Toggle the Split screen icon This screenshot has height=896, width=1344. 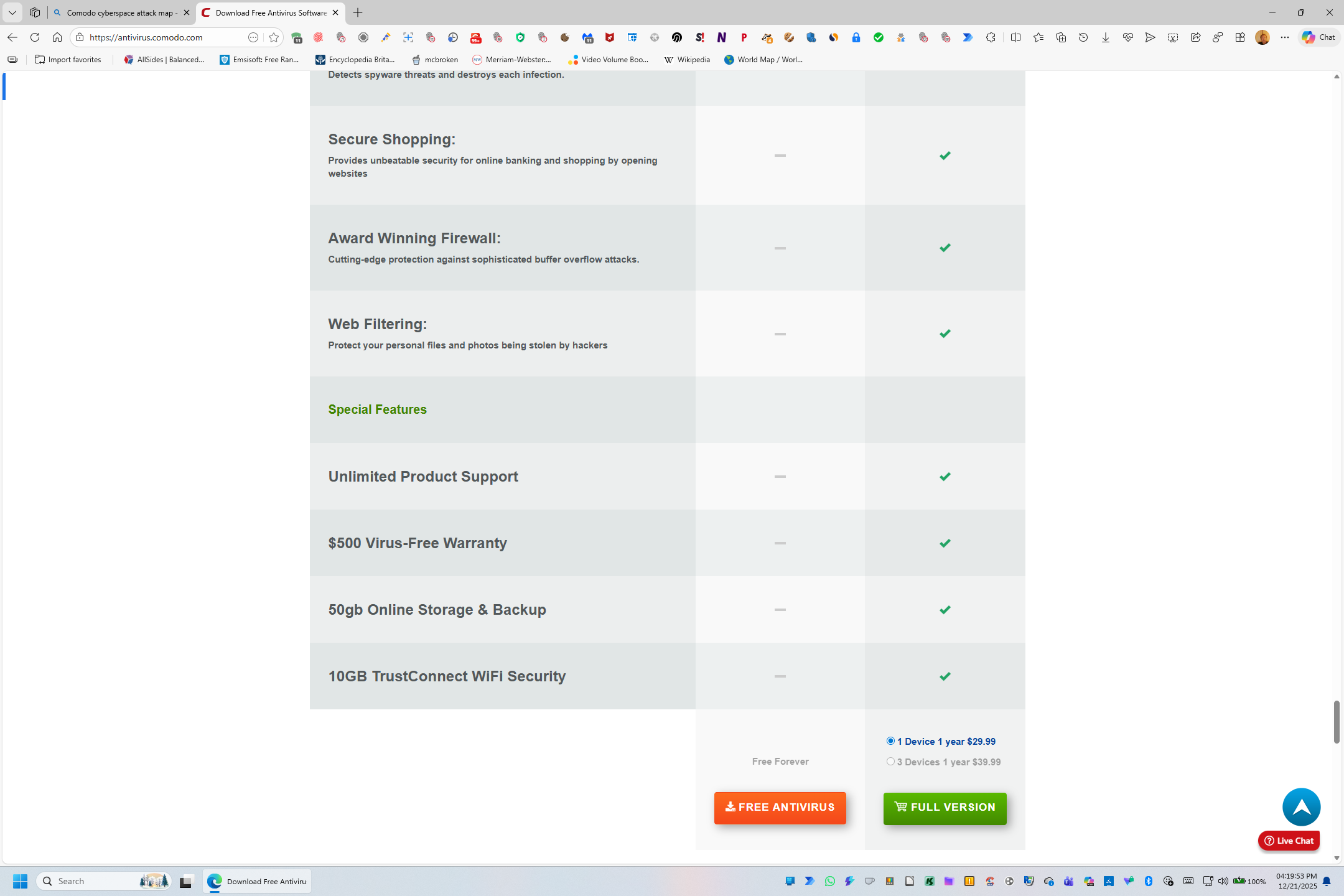(1015, 37)
